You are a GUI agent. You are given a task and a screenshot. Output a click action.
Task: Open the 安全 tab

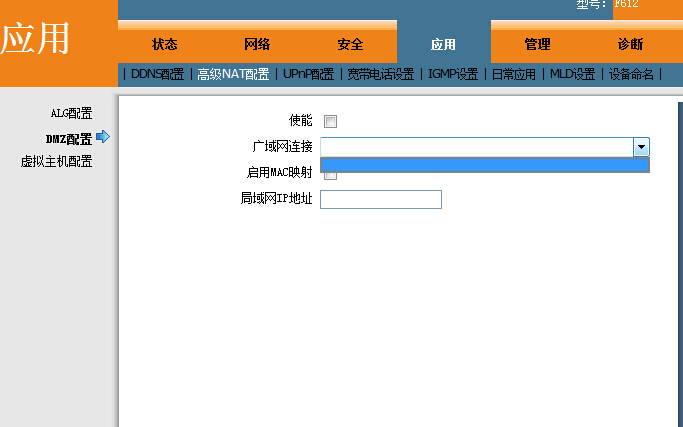pos(350,44)
